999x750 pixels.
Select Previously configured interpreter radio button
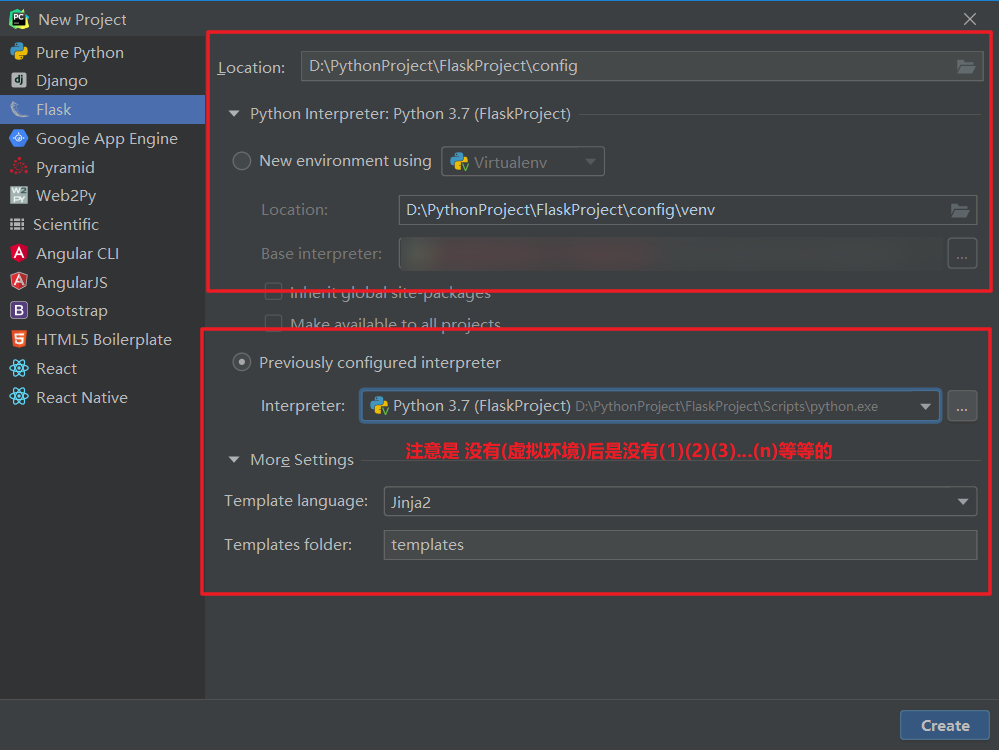pos(241,362)
